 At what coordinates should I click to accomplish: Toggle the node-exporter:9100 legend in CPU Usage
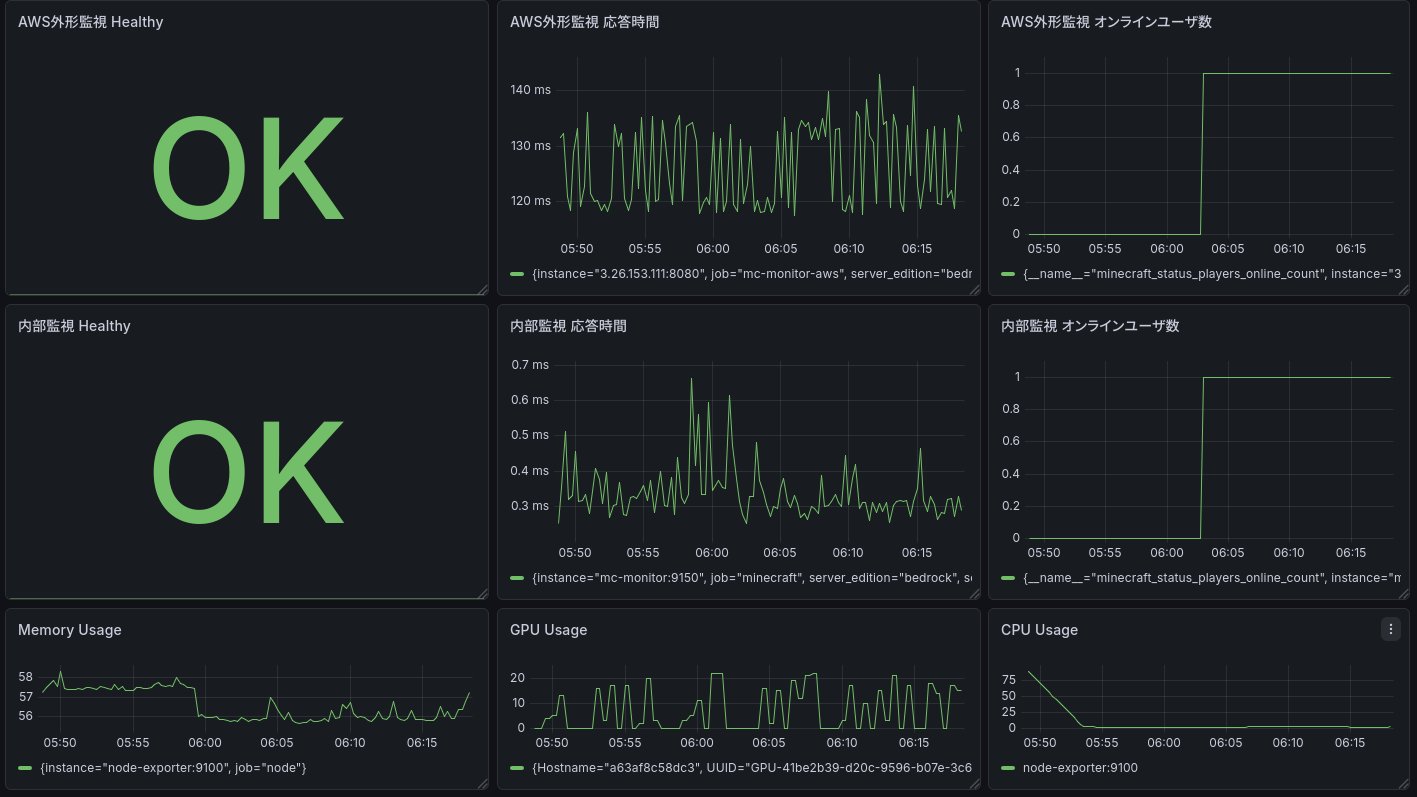point(1080,767)
